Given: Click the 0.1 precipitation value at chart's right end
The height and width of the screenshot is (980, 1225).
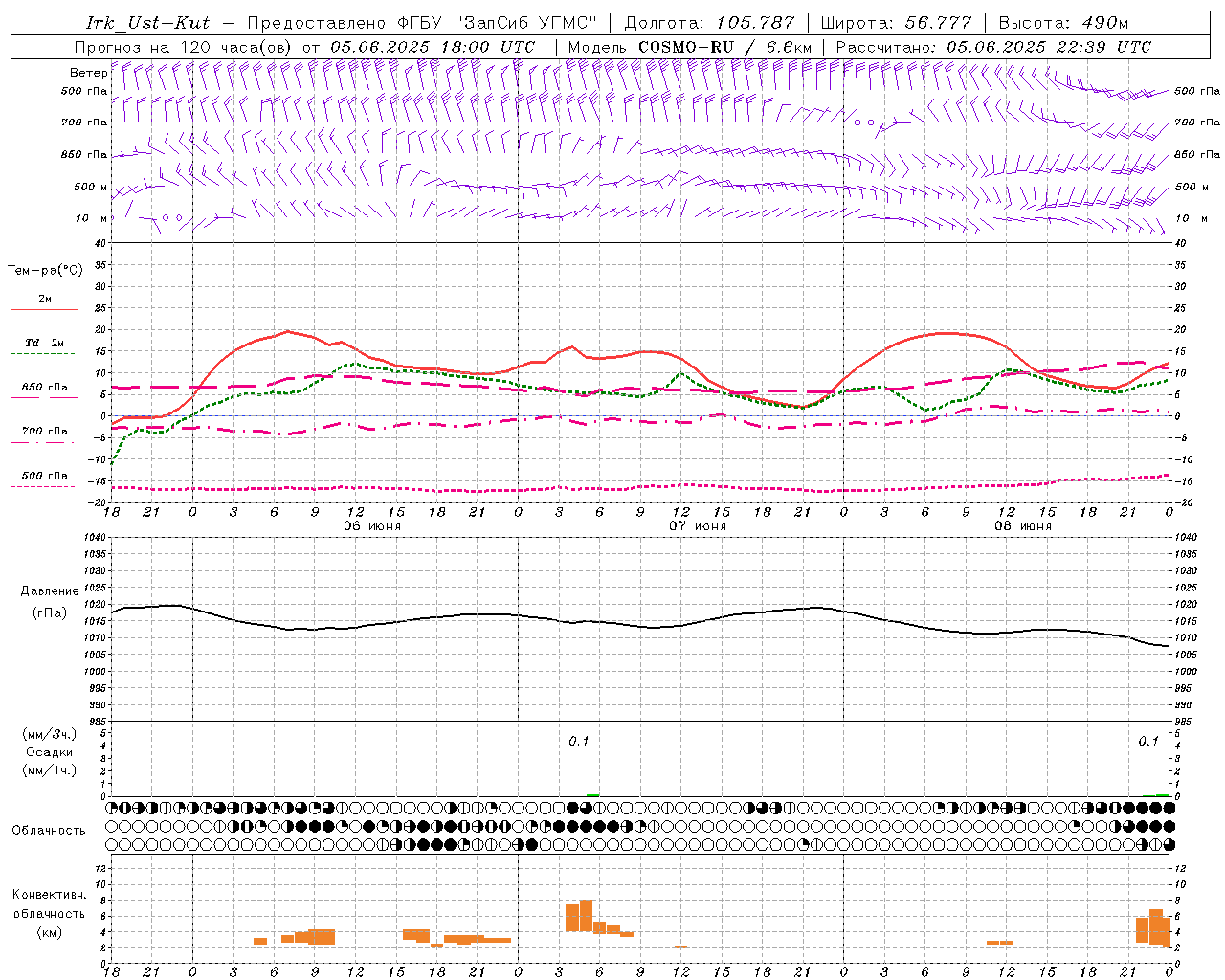Looking at the screenshot, I should click(x=1148, y=742).
